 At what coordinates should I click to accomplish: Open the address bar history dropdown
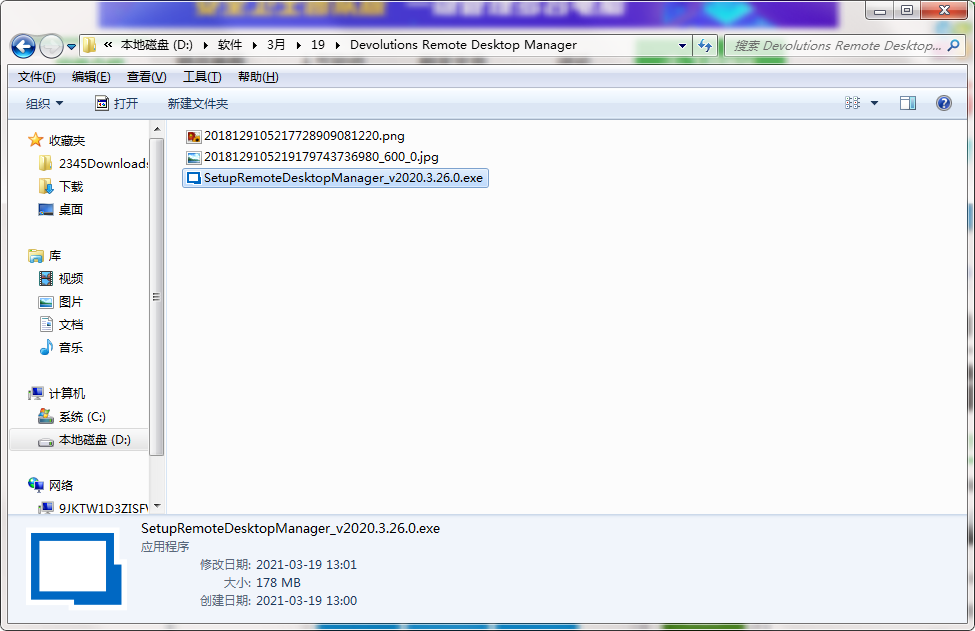(682, 46)
